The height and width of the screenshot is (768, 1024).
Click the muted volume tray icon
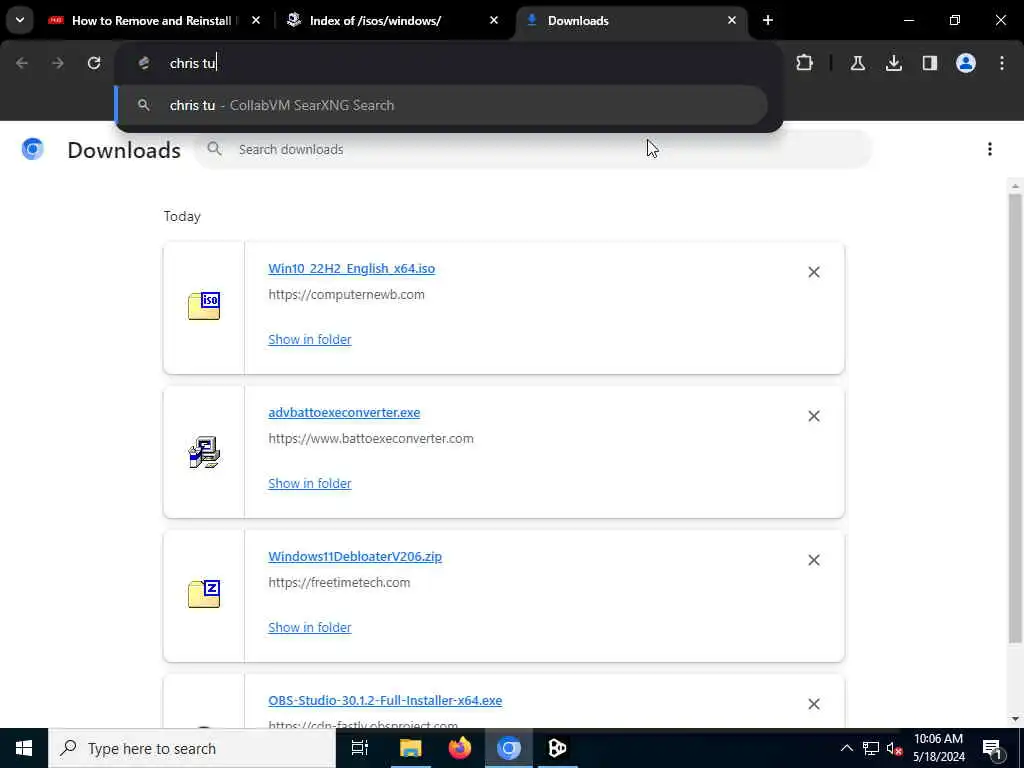click(894, 748)
